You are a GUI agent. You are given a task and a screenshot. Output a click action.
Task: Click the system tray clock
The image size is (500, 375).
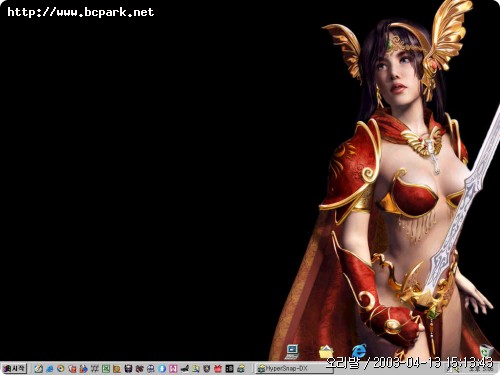pyautogui.click(x=481, y=369)
